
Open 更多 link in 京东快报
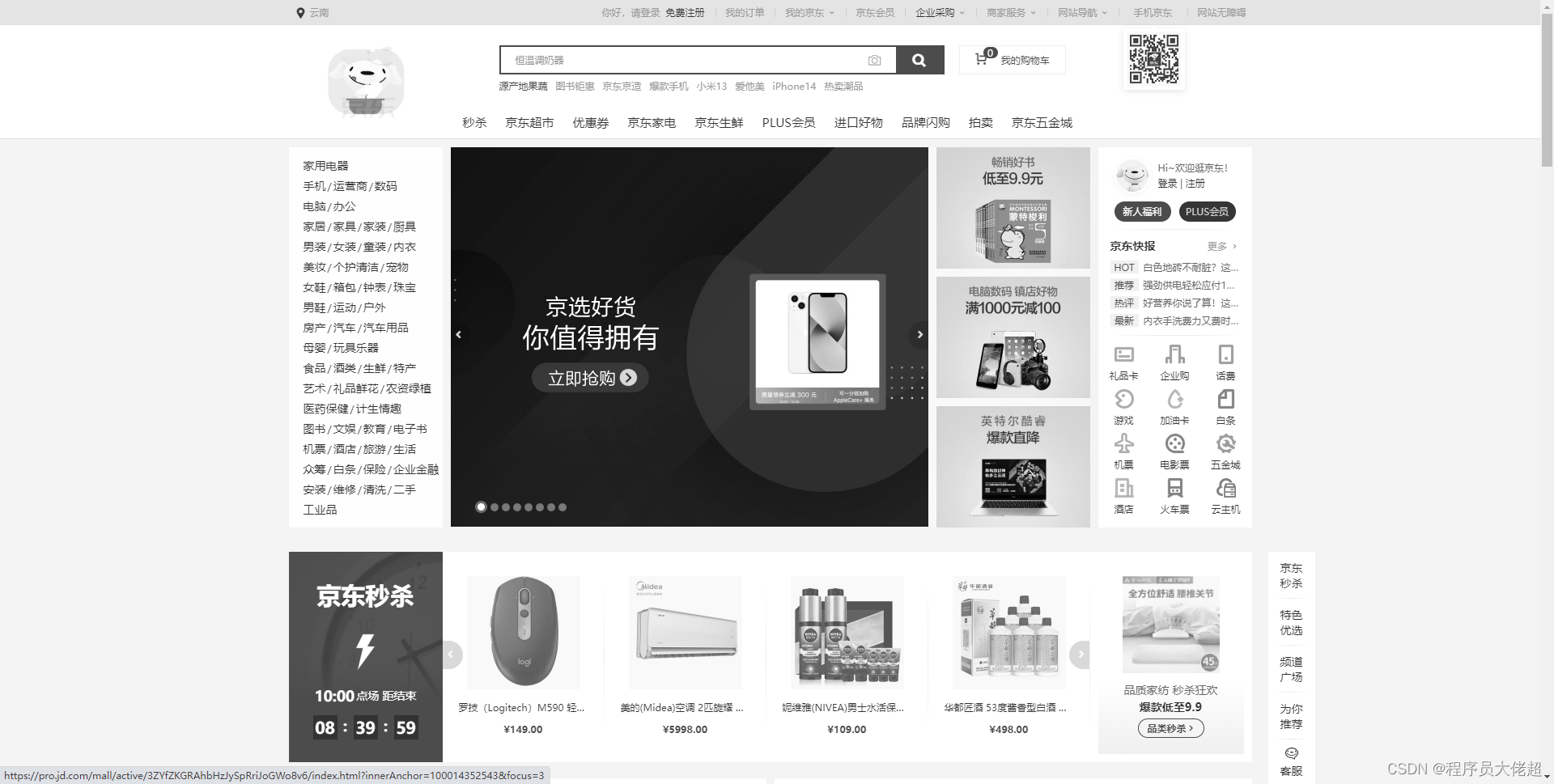[1221, 246]
